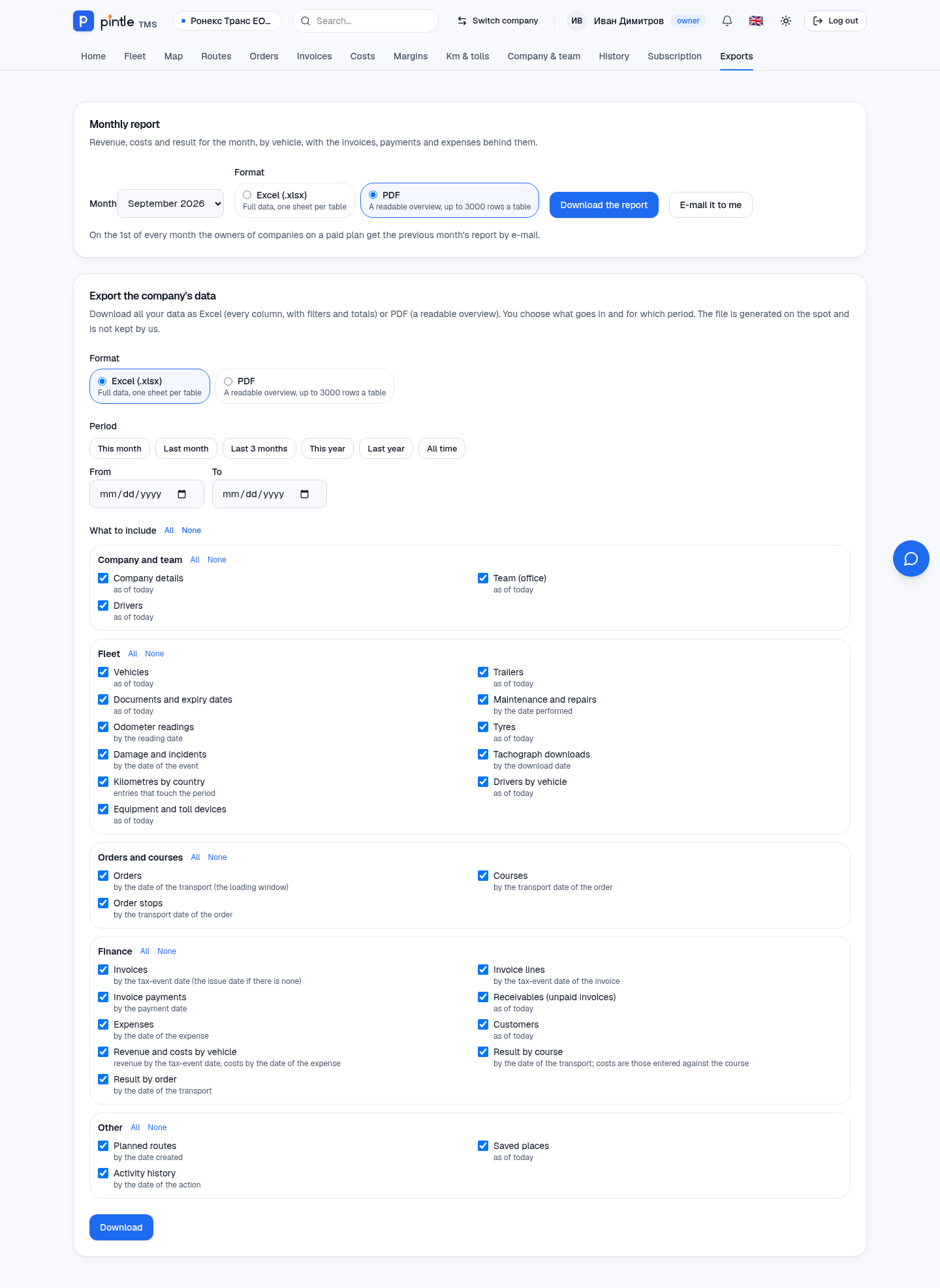
Task: Select PDF format in the company data export
Action: tap(305, 386)
